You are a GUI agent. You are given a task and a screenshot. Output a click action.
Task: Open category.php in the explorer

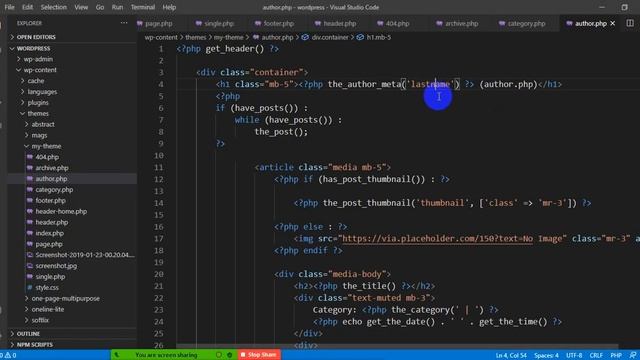(x=54, y=190)
